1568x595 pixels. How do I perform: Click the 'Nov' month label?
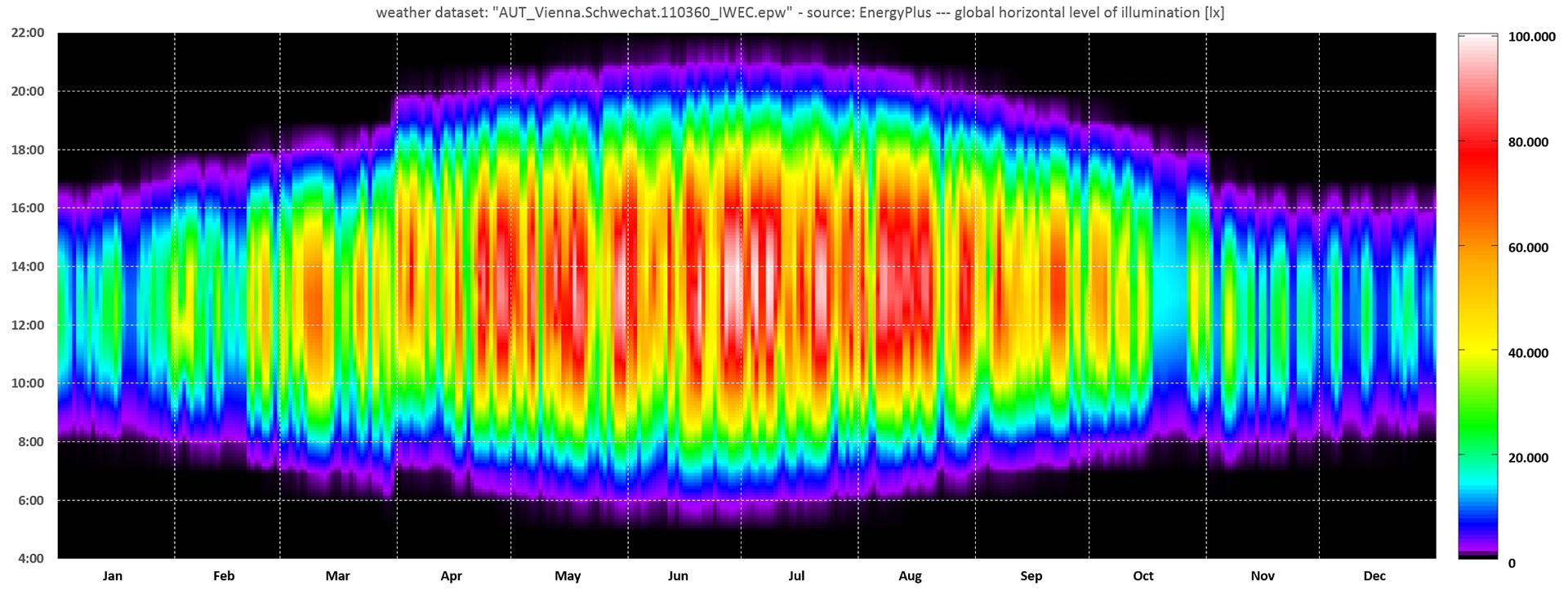pos(1263,576)
